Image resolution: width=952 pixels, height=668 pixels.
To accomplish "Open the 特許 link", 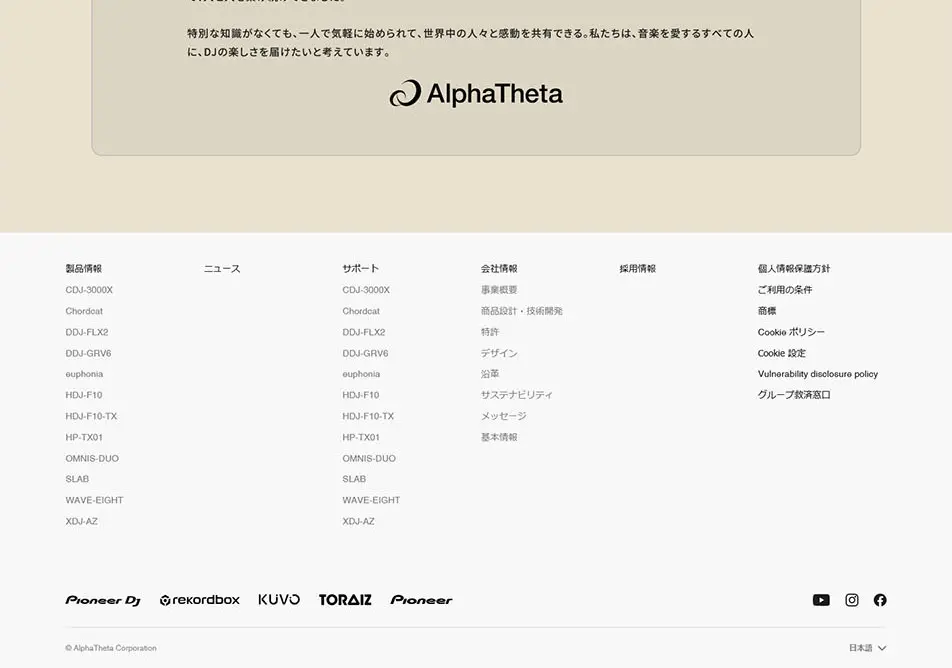I will coord(490,332).
